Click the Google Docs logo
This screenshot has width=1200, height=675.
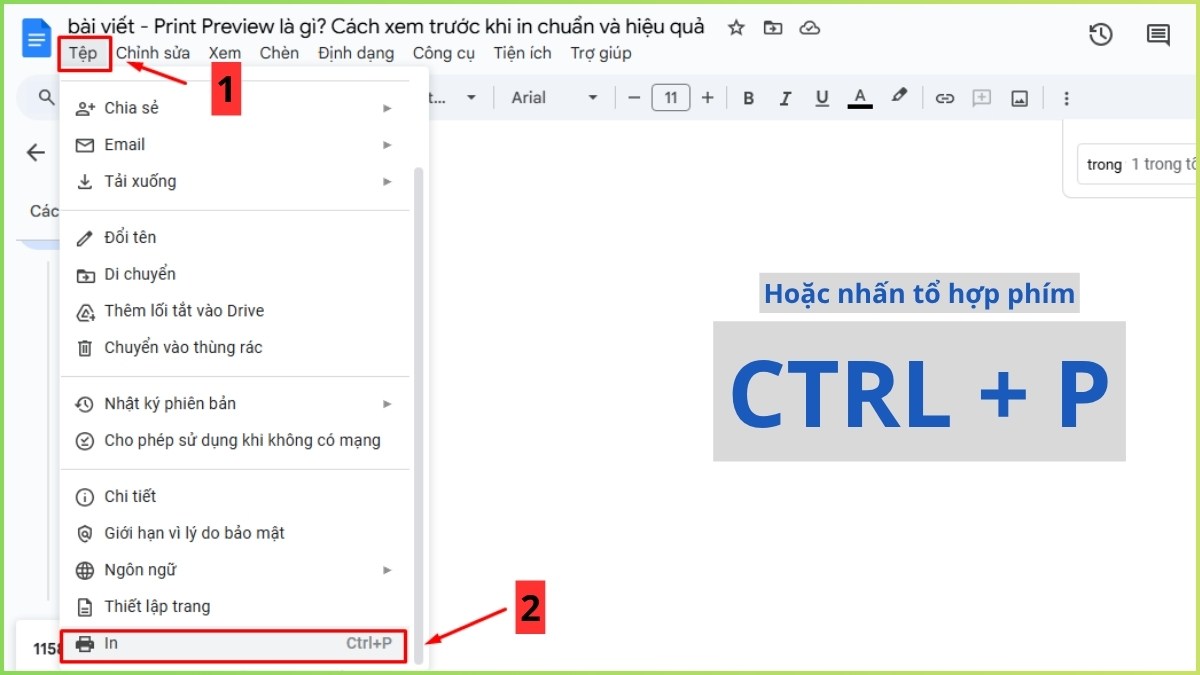(x=36, y=37)
